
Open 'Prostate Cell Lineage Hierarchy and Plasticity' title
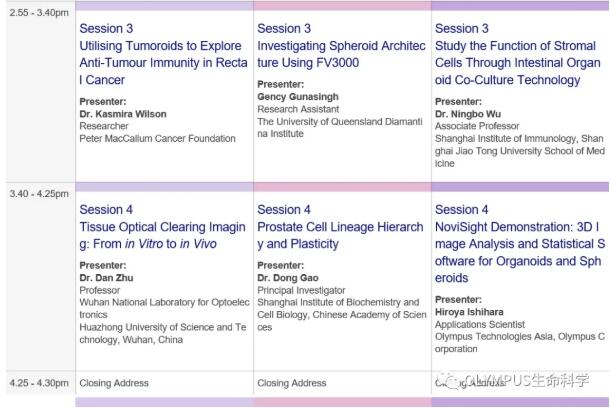click(340, 235)
